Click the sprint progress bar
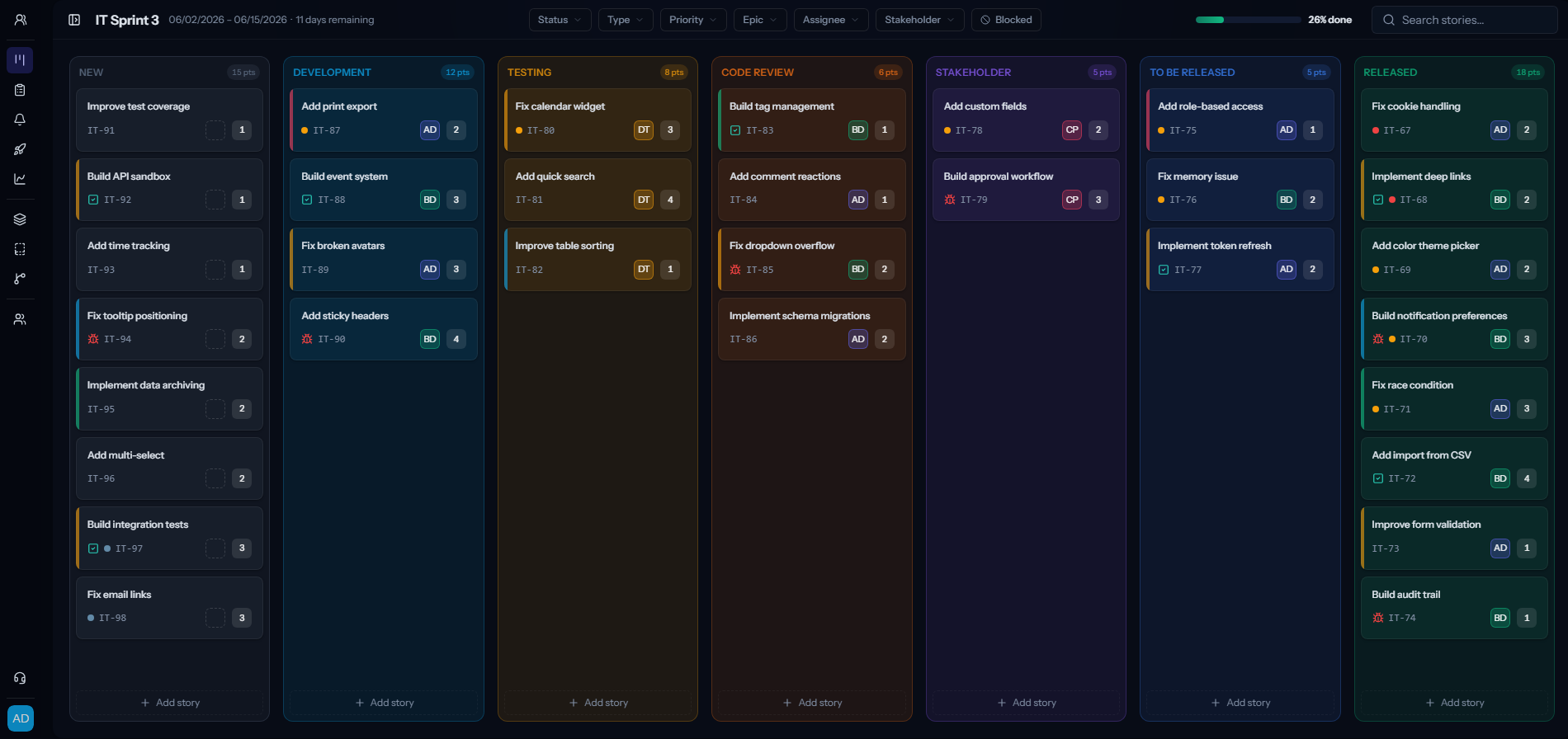 [1248, 20]
